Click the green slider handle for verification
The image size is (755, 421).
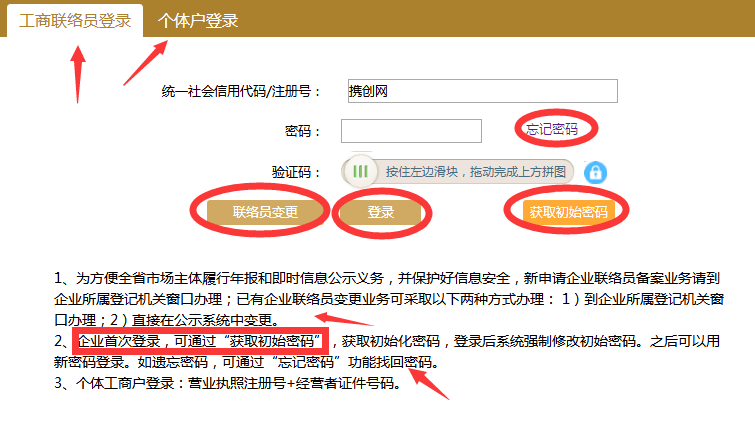(360, 172)
